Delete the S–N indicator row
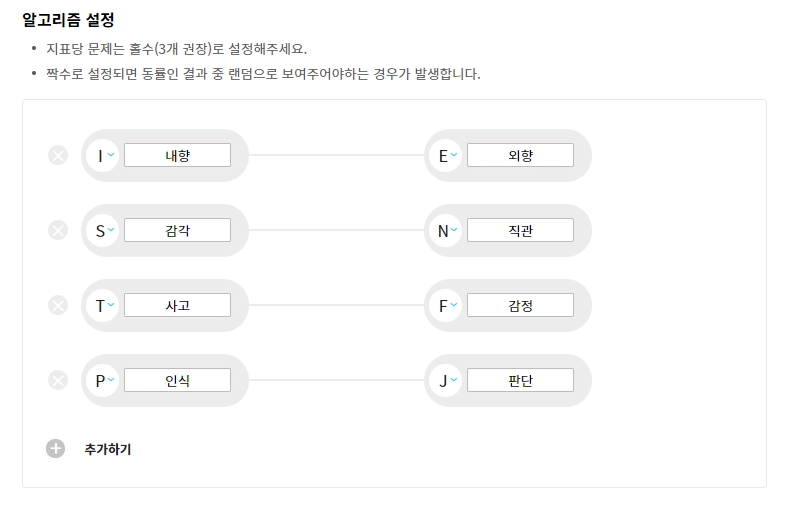The width and height of the screenshot is (789, 507). 58,230
